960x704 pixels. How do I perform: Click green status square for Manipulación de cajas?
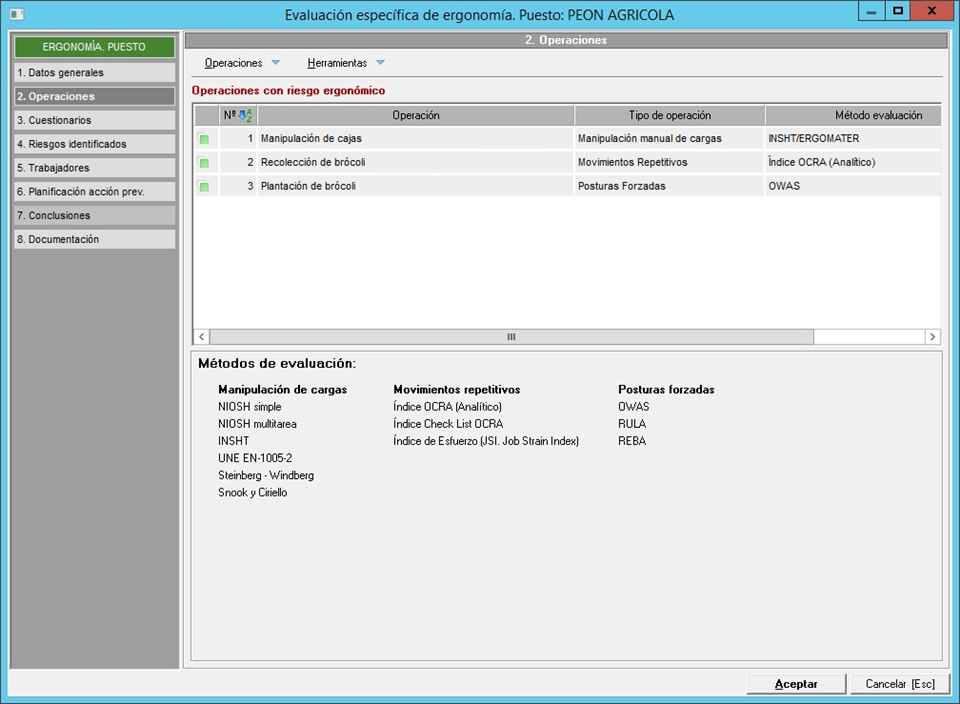click(204, 139)
